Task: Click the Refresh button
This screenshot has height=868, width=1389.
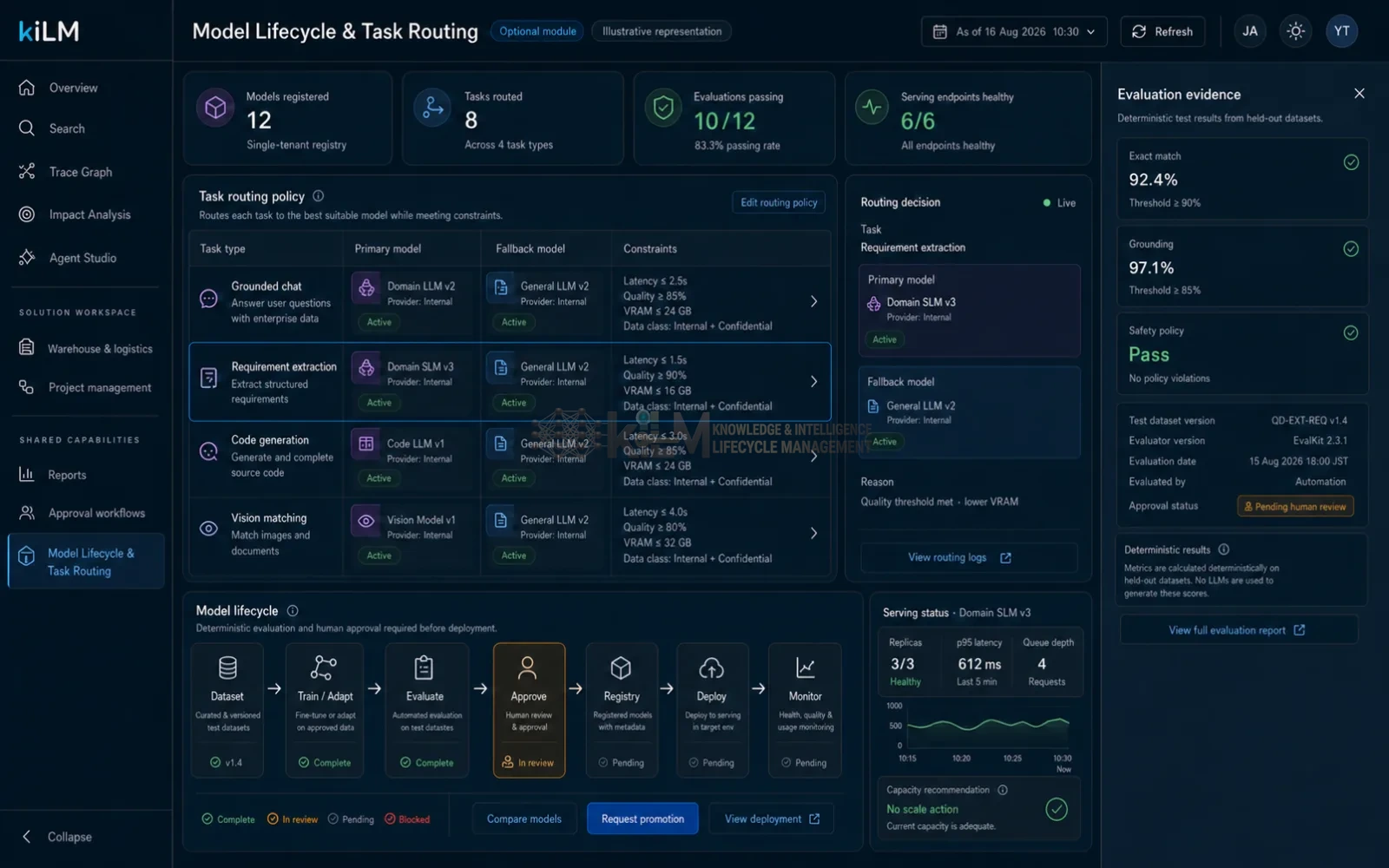Action: click(1162, 31)
